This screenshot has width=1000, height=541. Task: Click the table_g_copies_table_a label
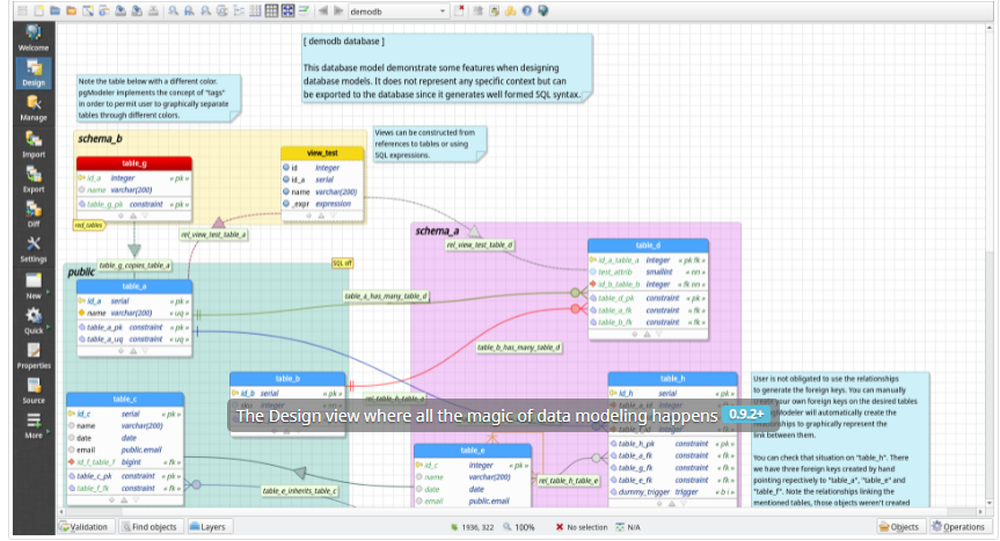[x=135, y=265]
